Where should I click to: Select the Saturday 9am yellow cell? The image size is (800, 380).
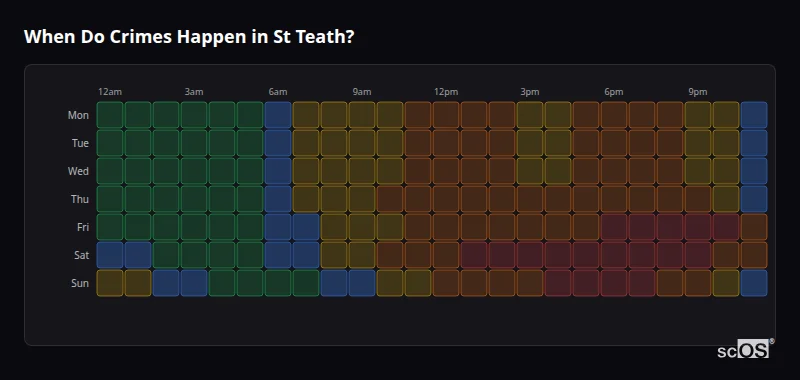point(362,255)
